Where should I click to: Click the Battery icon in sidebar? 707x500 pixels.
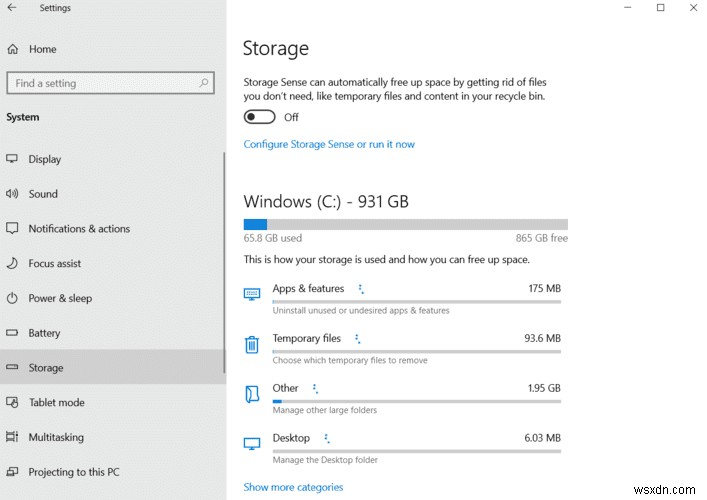pyautogui.click(x=12, y=333)
